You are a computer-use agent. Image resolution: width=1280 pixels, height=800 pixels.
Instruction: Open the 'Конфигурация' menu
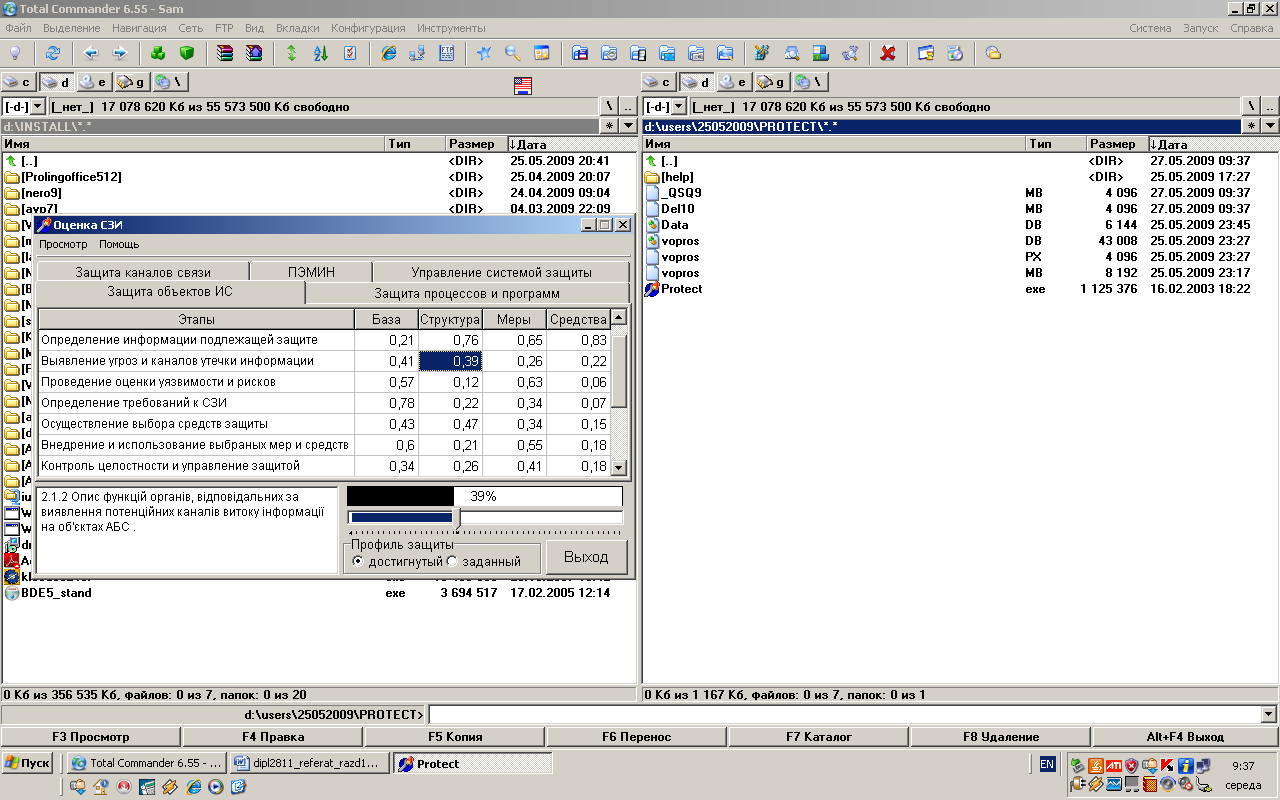point(368,28)
